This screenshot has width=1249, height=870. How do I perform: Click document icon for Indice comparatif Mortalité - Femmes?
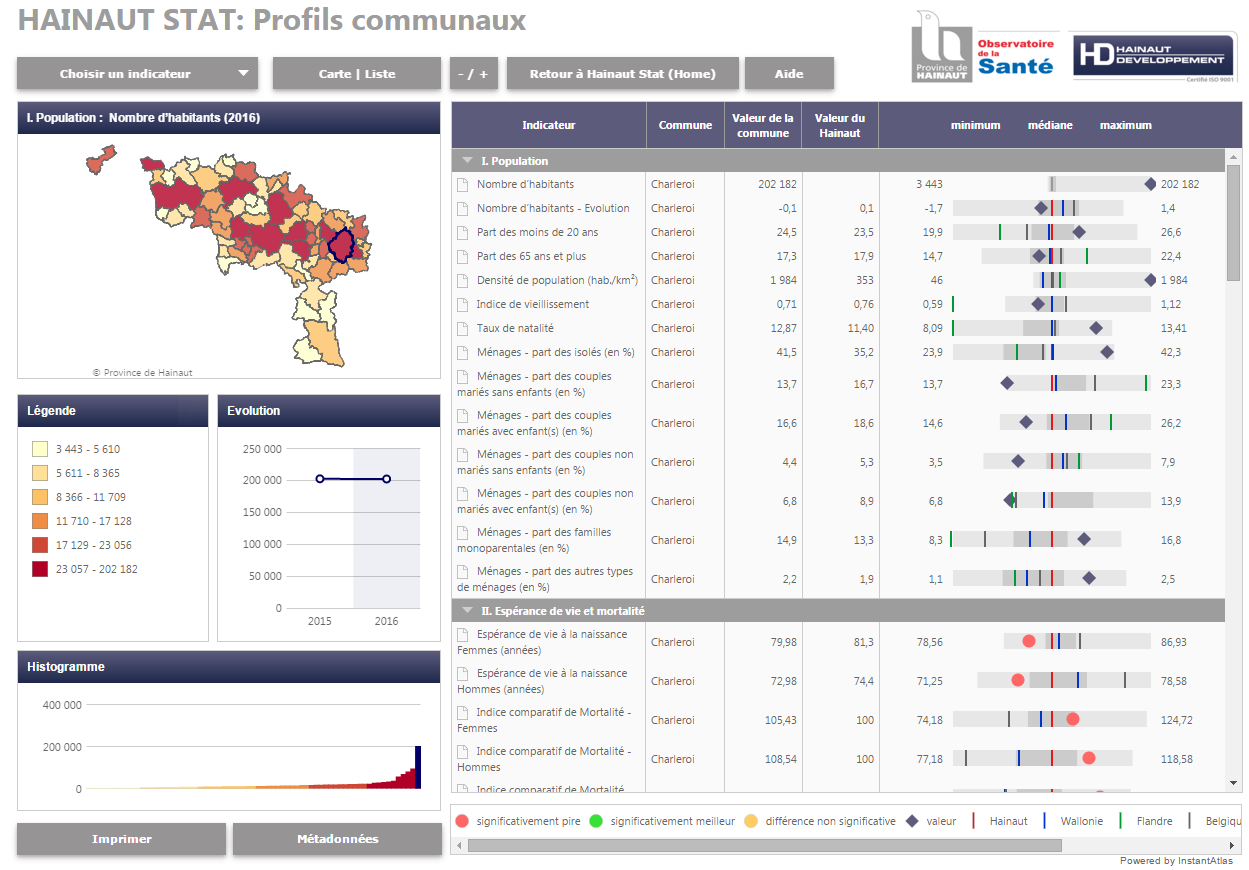click(x=463, y=712)
